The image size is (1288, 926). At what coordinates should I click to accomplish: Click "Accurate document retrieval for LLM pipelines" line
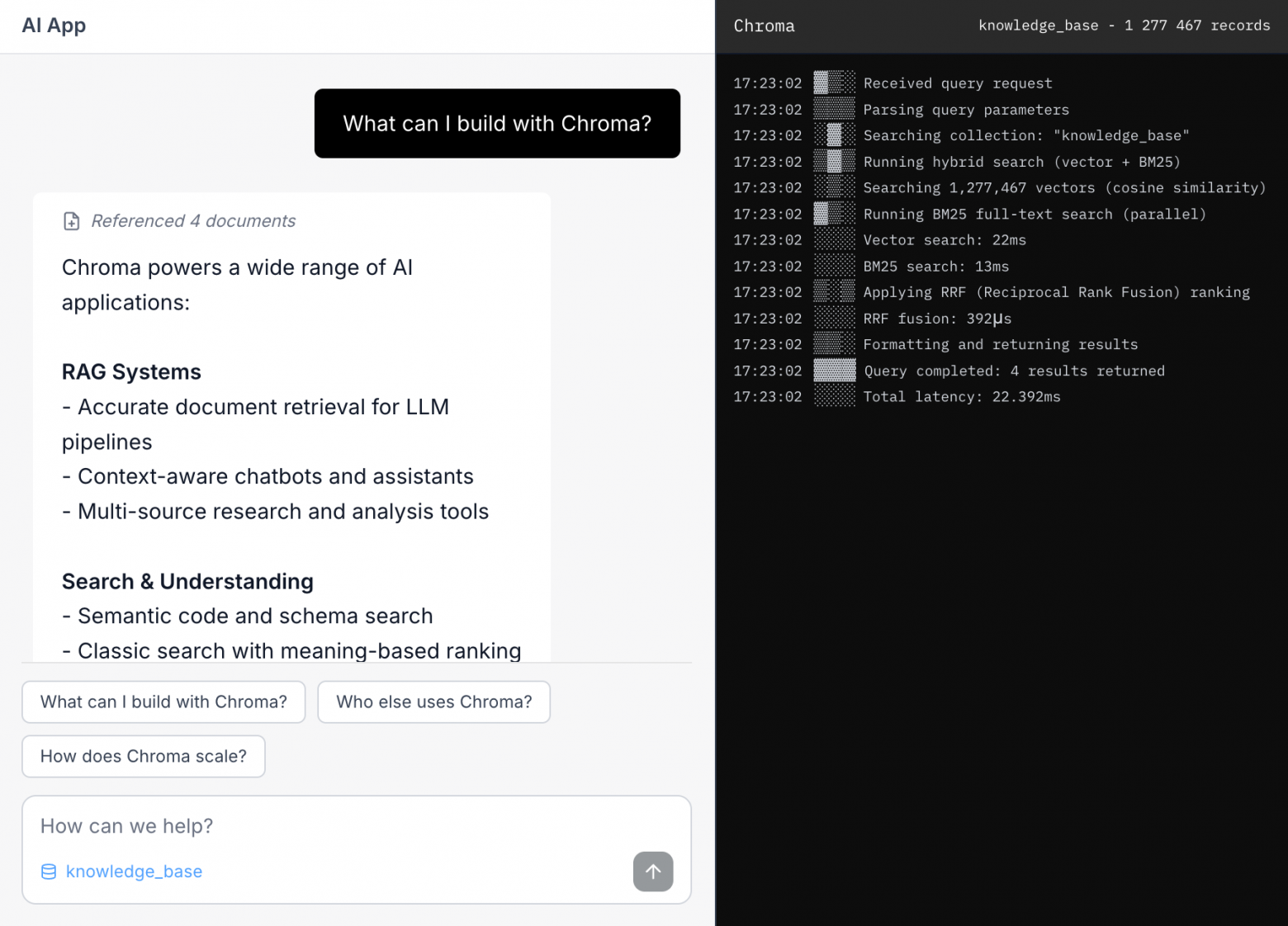pyautogui.click(x=256, y=424)
